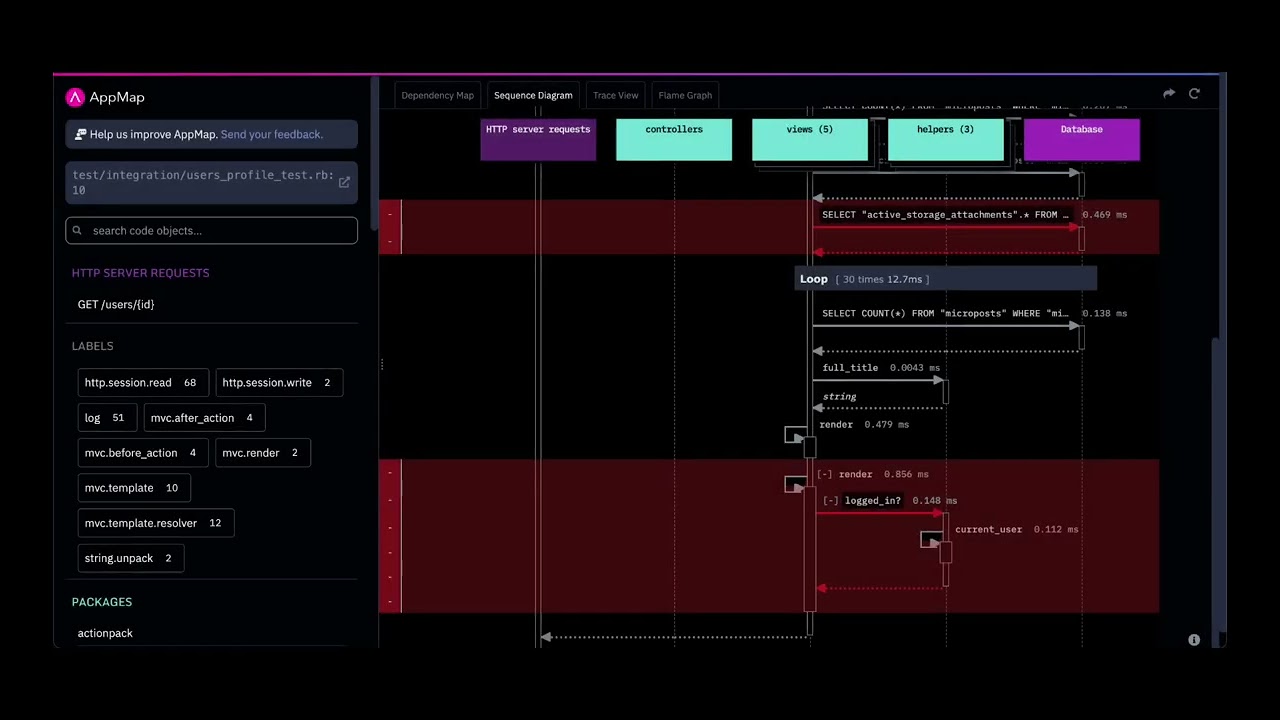1280x720 pixels.
Task: Select the mvc.before_action label
Action: 144,453
